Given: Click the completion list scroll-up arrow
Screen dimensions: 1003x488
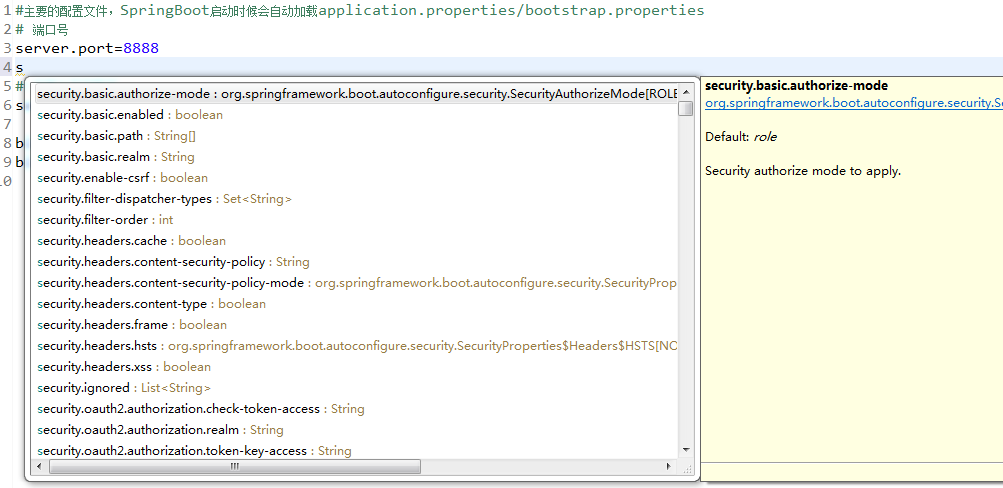Looking at the screenshot, I should point(686,92).
